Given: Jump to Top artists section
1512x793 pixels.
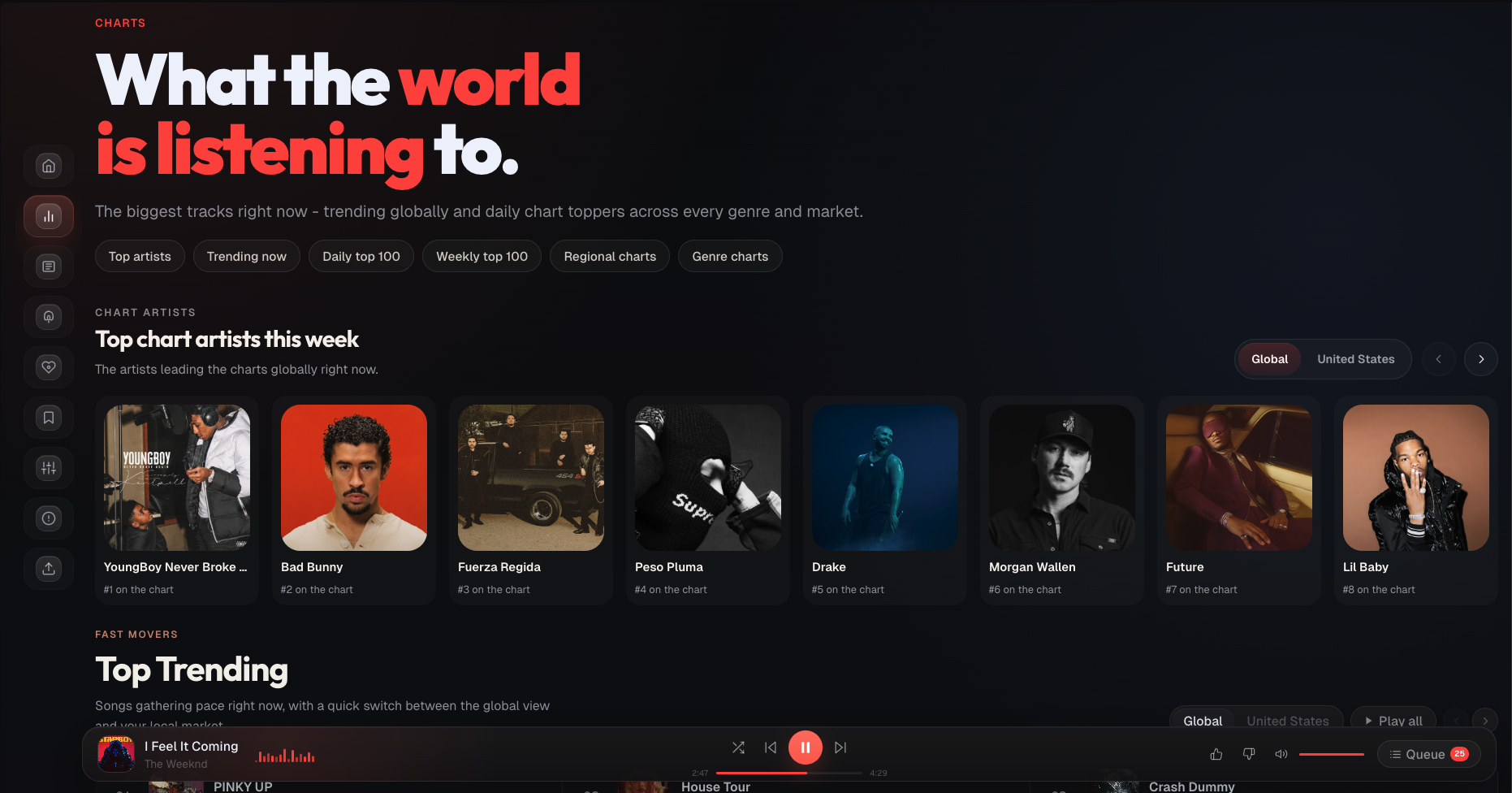Looking at the screenshot, I should pos(140,256).
